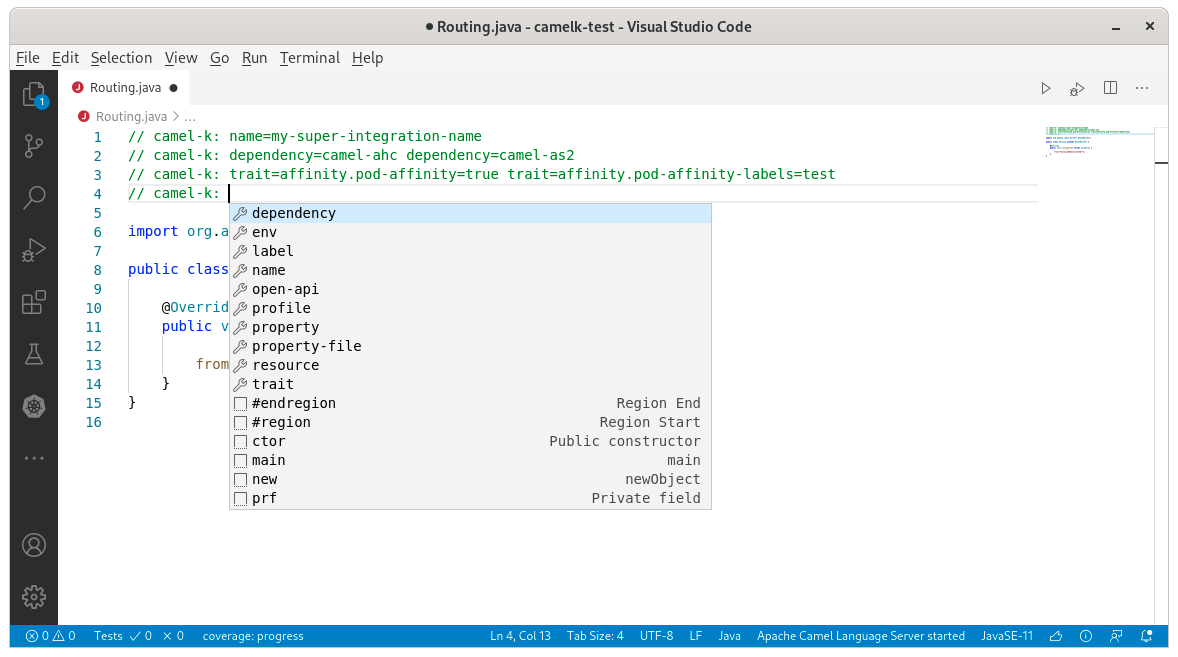Open the editor More Actions ellipsis
1178x657 pixels.
[x=1142, y=88]
